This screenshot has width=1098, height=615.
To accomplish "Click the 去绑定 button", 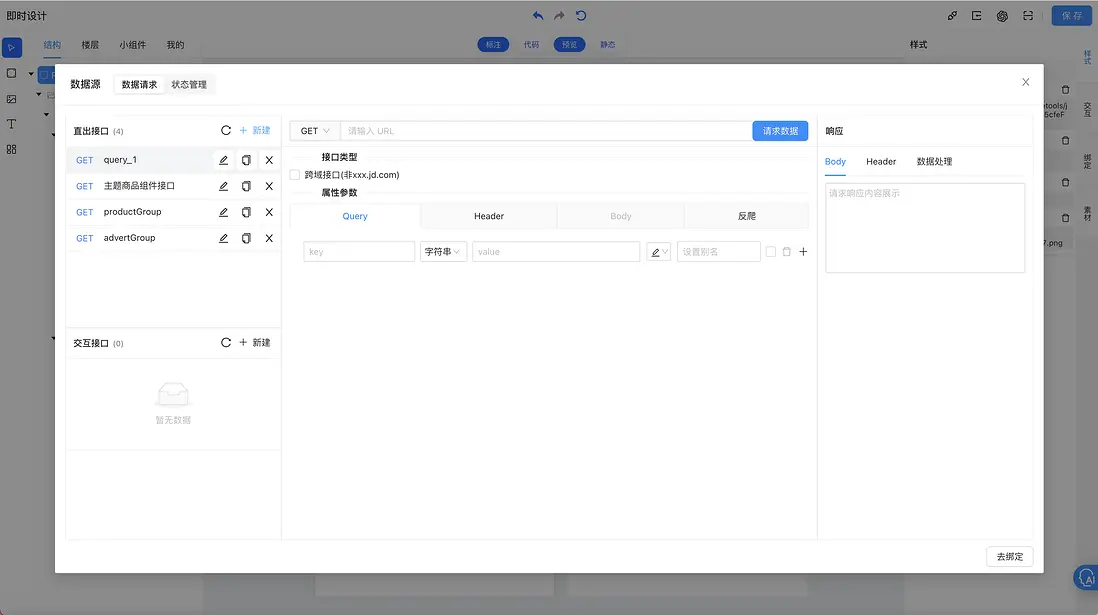I will click(x=1009, y=557).
